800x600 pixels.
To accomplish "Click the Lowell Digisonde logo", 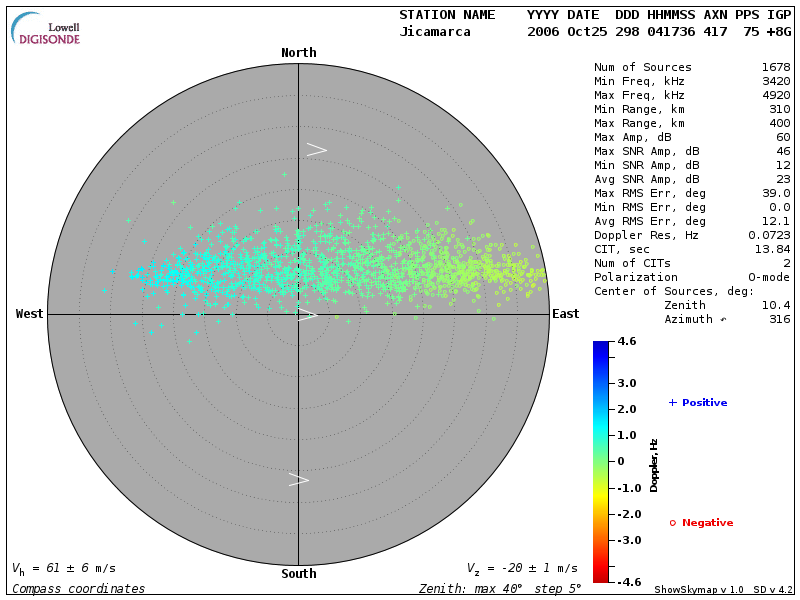I will (x=47, y=29).
